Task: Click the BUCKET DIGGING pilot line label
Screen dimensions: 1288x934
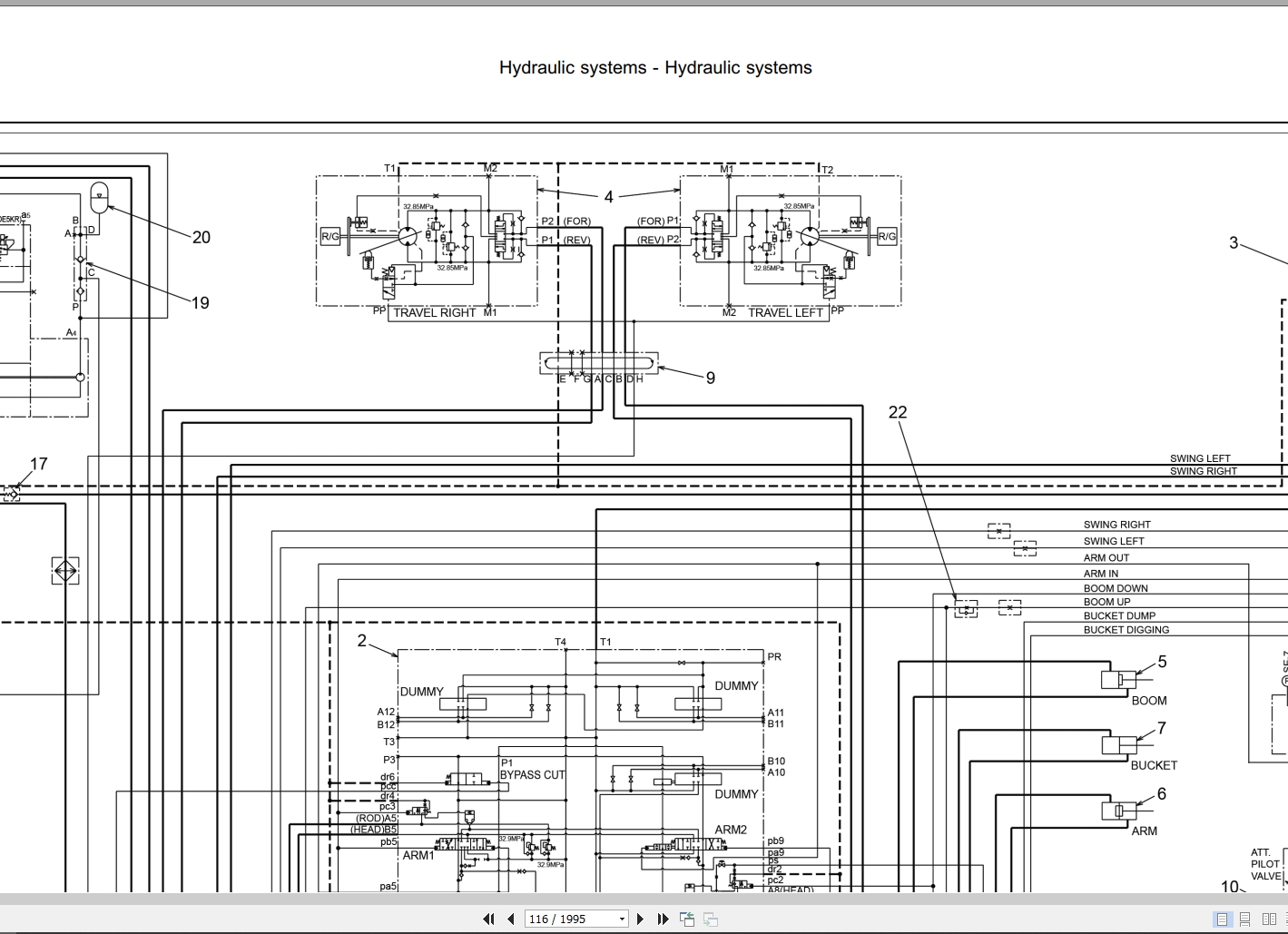Action: tap(1126, 630)
